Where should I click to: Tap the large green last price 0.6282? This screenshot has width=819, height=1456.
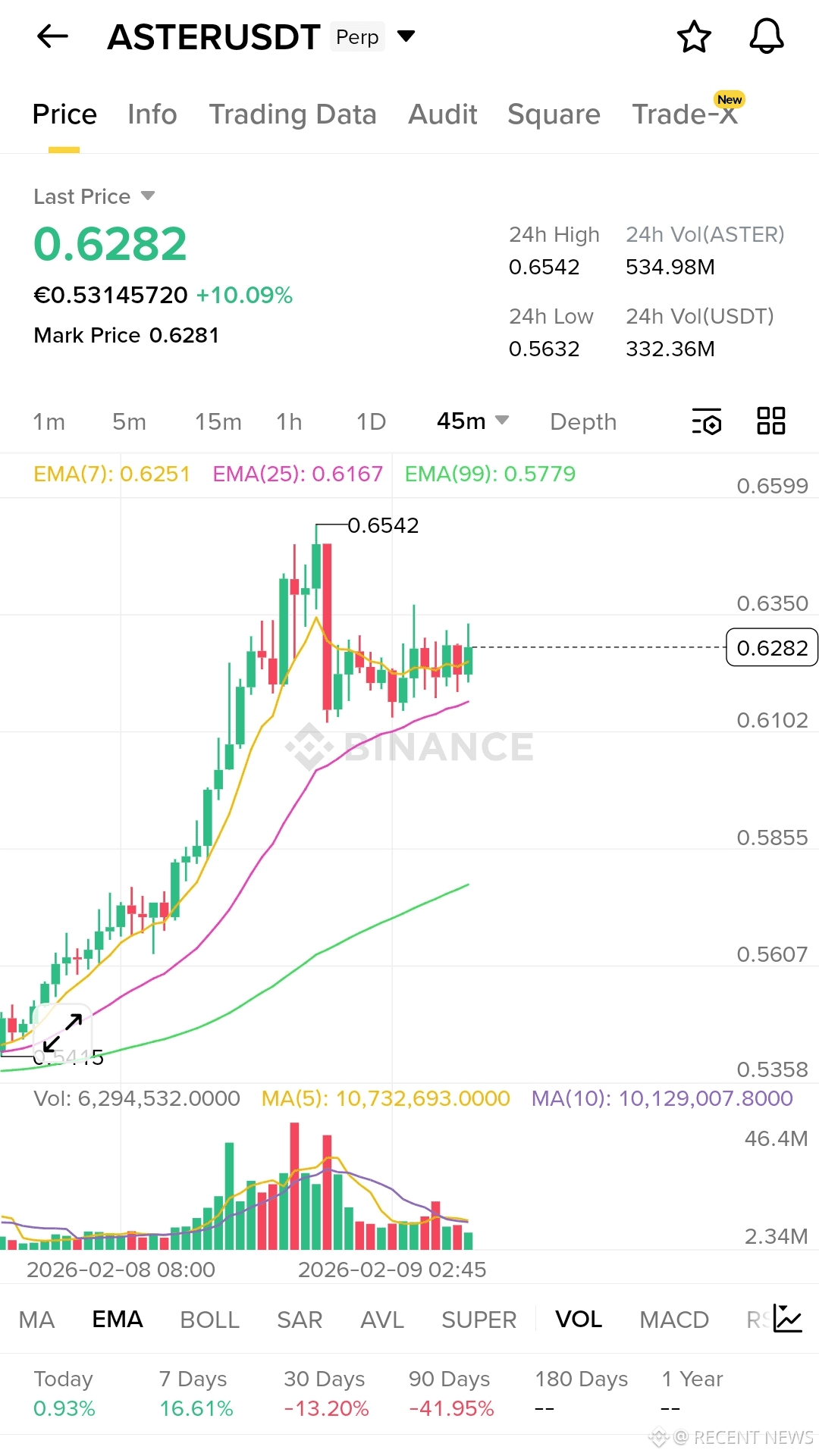click(110, 244)
